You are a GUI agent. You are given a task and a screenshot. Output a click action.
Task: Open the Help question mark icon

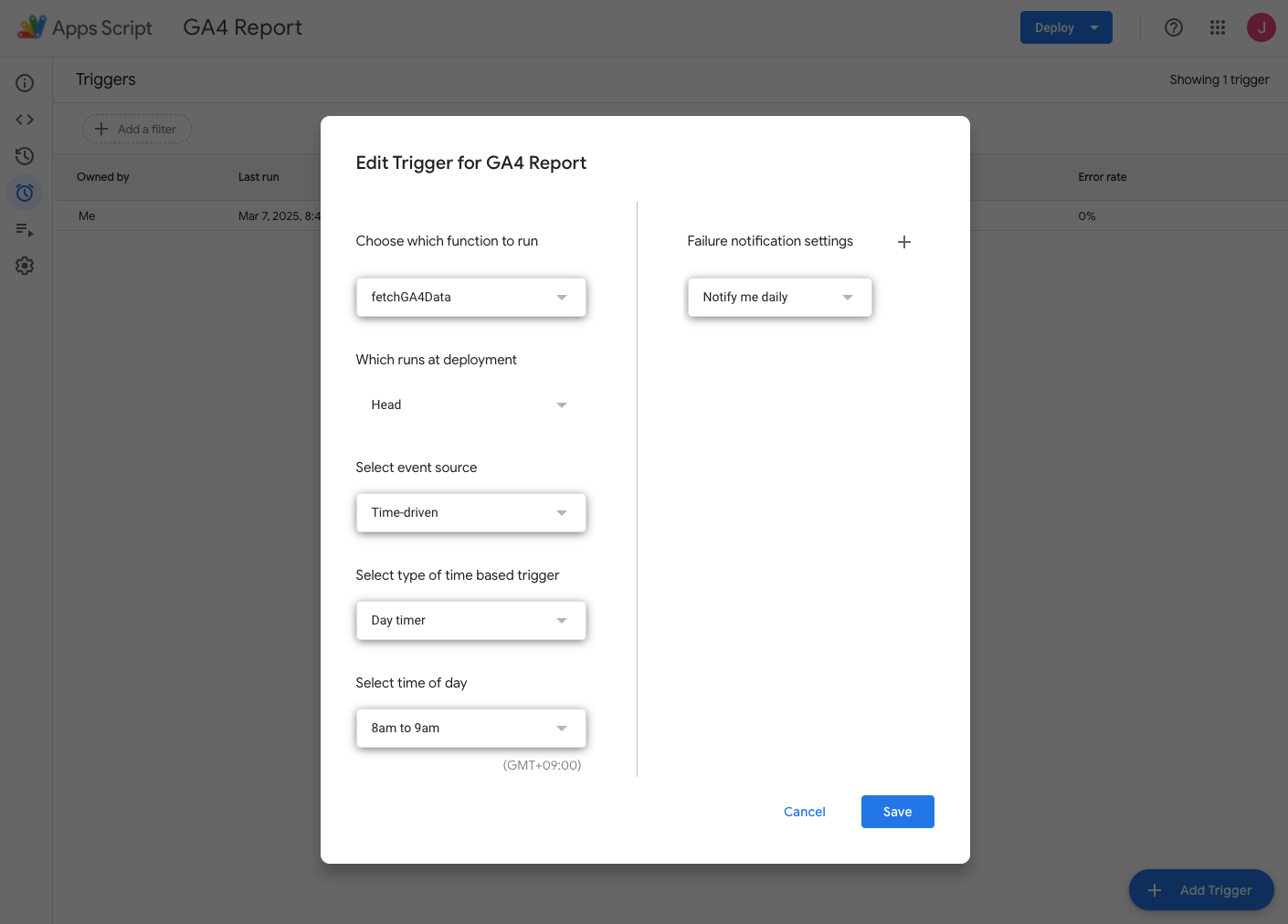click(x=1174, y=27)
